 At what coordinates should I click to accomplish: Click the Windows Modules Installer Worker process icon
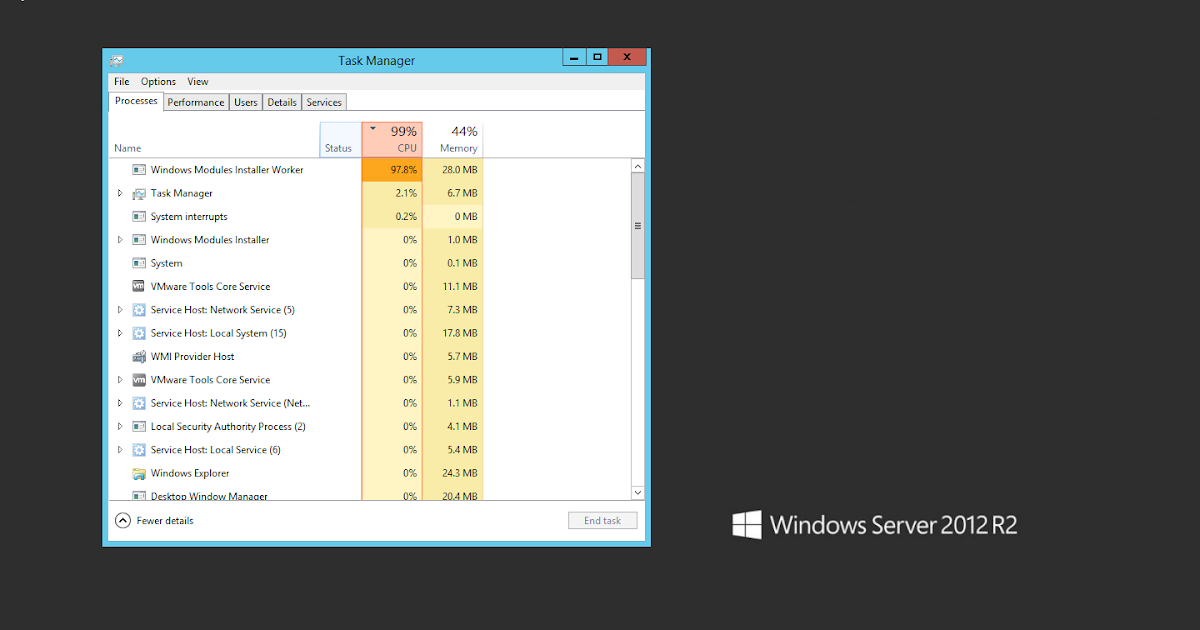[139, 170]
